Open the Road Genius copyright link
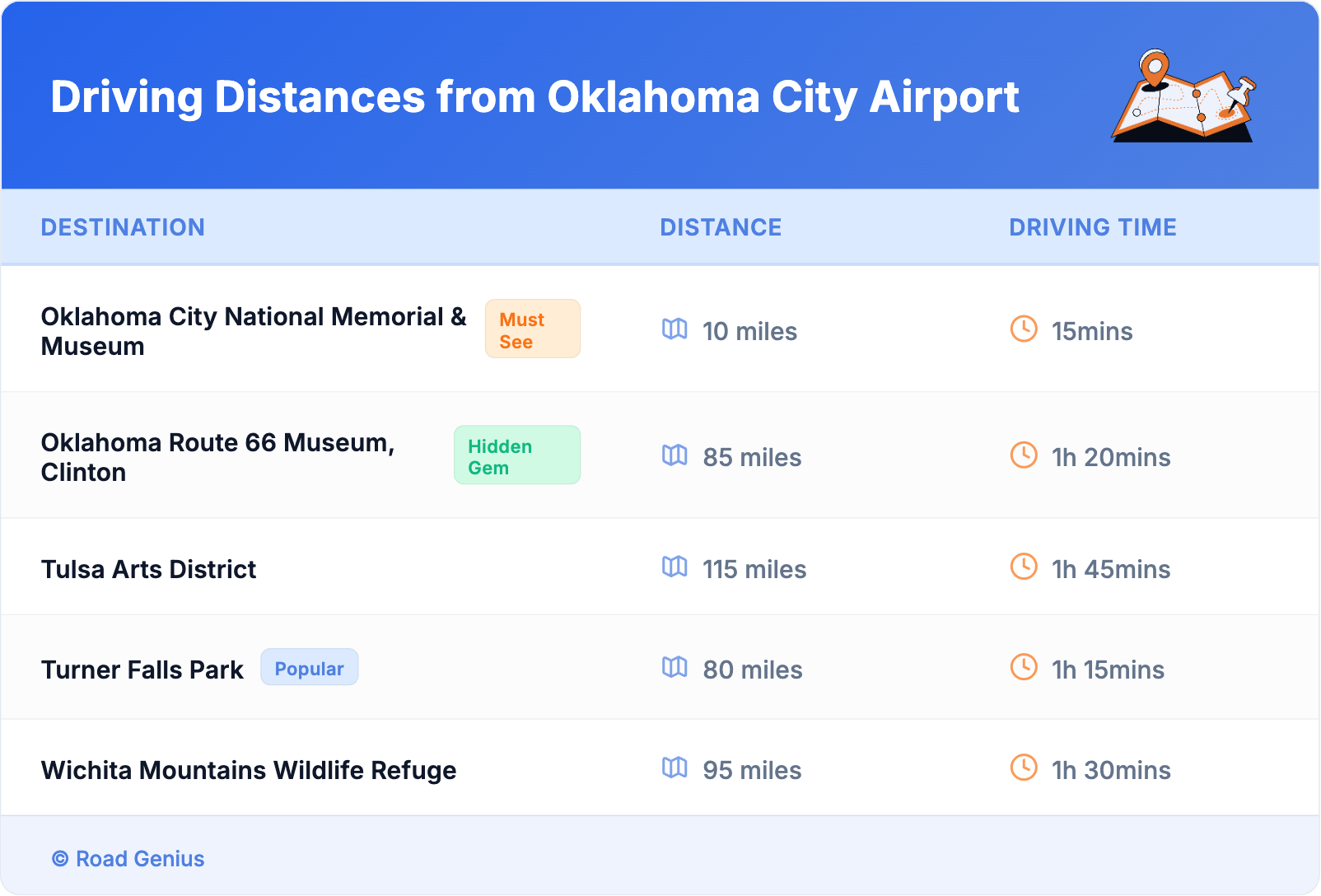The image size is (1321, 896). tap(128, 859)
